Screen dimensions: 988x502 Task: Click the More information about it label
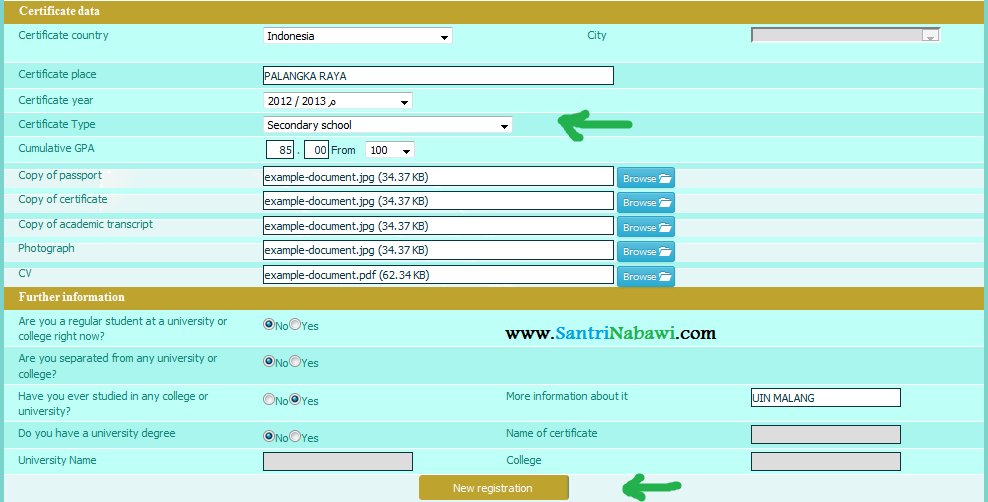(x=567, y=396)
